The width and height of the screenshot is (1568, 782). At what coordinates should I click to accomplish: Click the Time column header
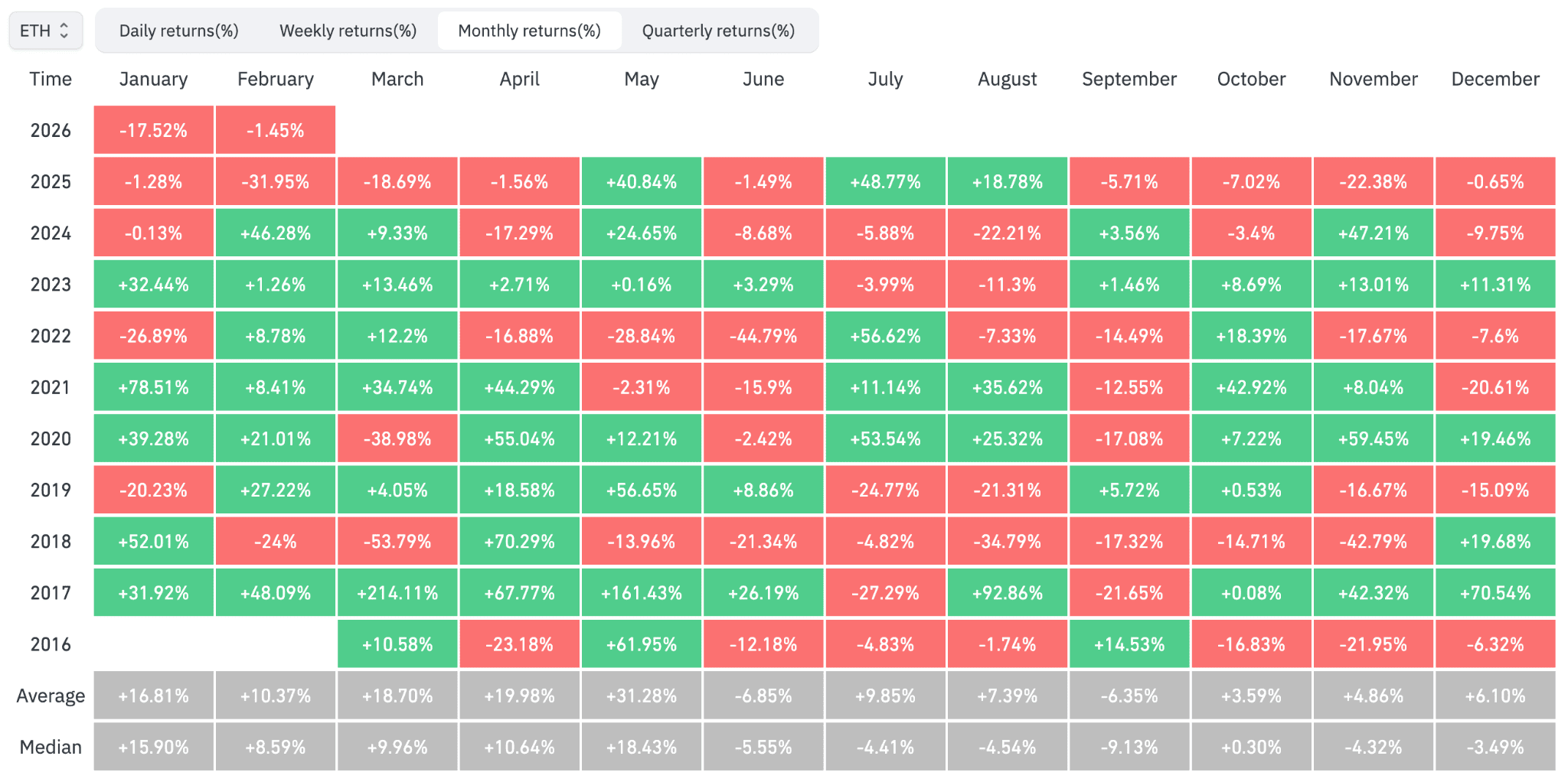pyautogui.click(x=51, y=79)
